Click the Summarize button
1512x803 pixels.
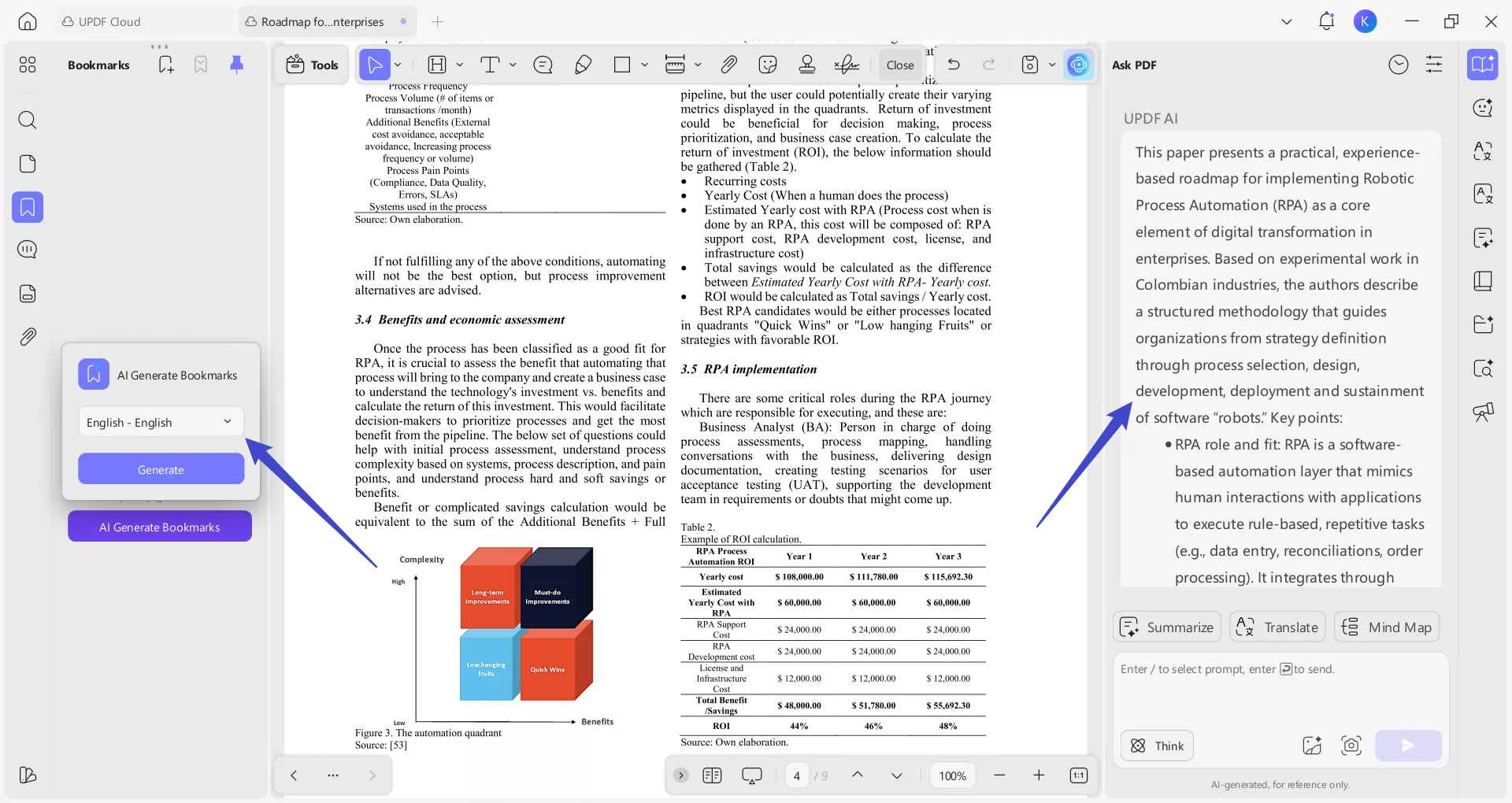[1167, 627]
